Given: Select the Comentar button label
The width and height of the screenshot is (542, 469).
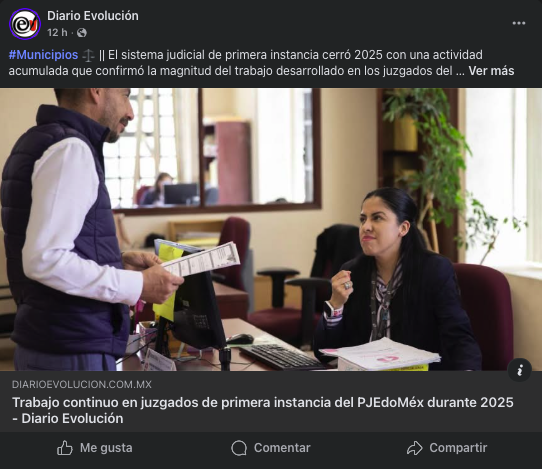Looking at the screenshot, I should [282, 448].
